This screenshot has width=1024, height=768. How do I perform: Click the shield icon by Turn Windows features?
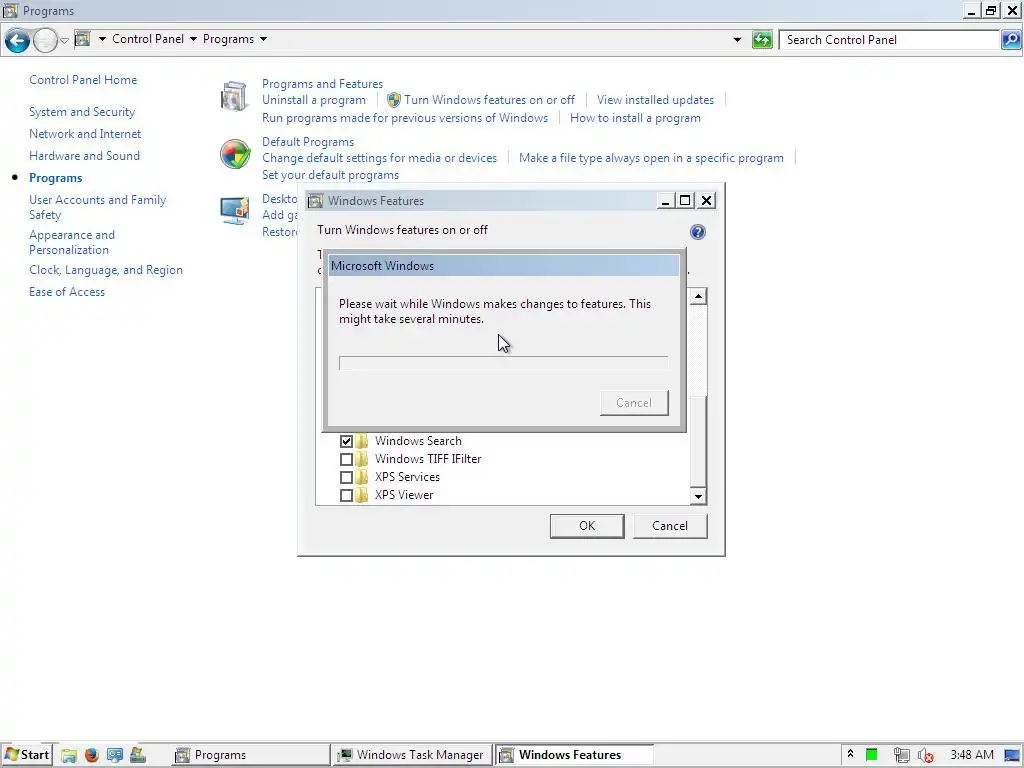394,100
